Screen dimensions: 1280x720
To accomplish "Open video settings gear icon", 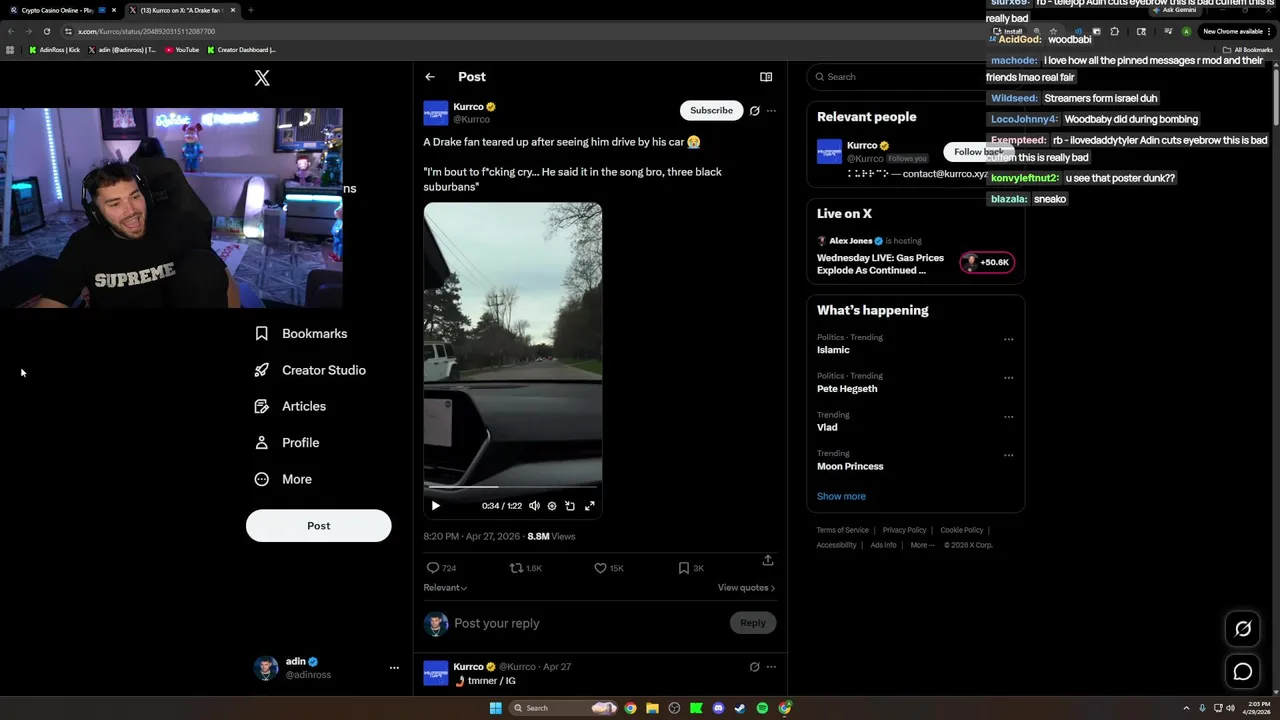I will (552, 506).
